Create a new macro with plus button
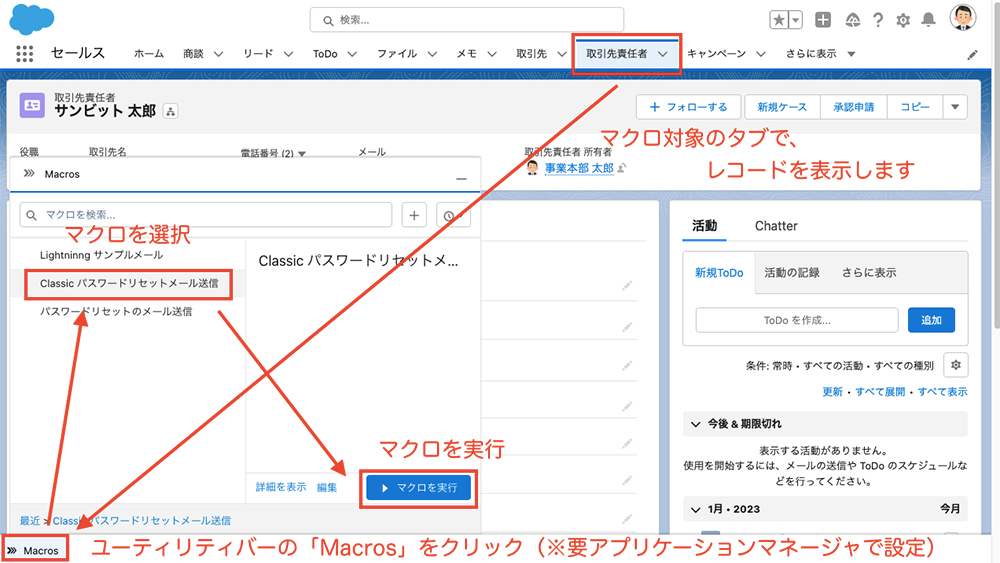 414,216
